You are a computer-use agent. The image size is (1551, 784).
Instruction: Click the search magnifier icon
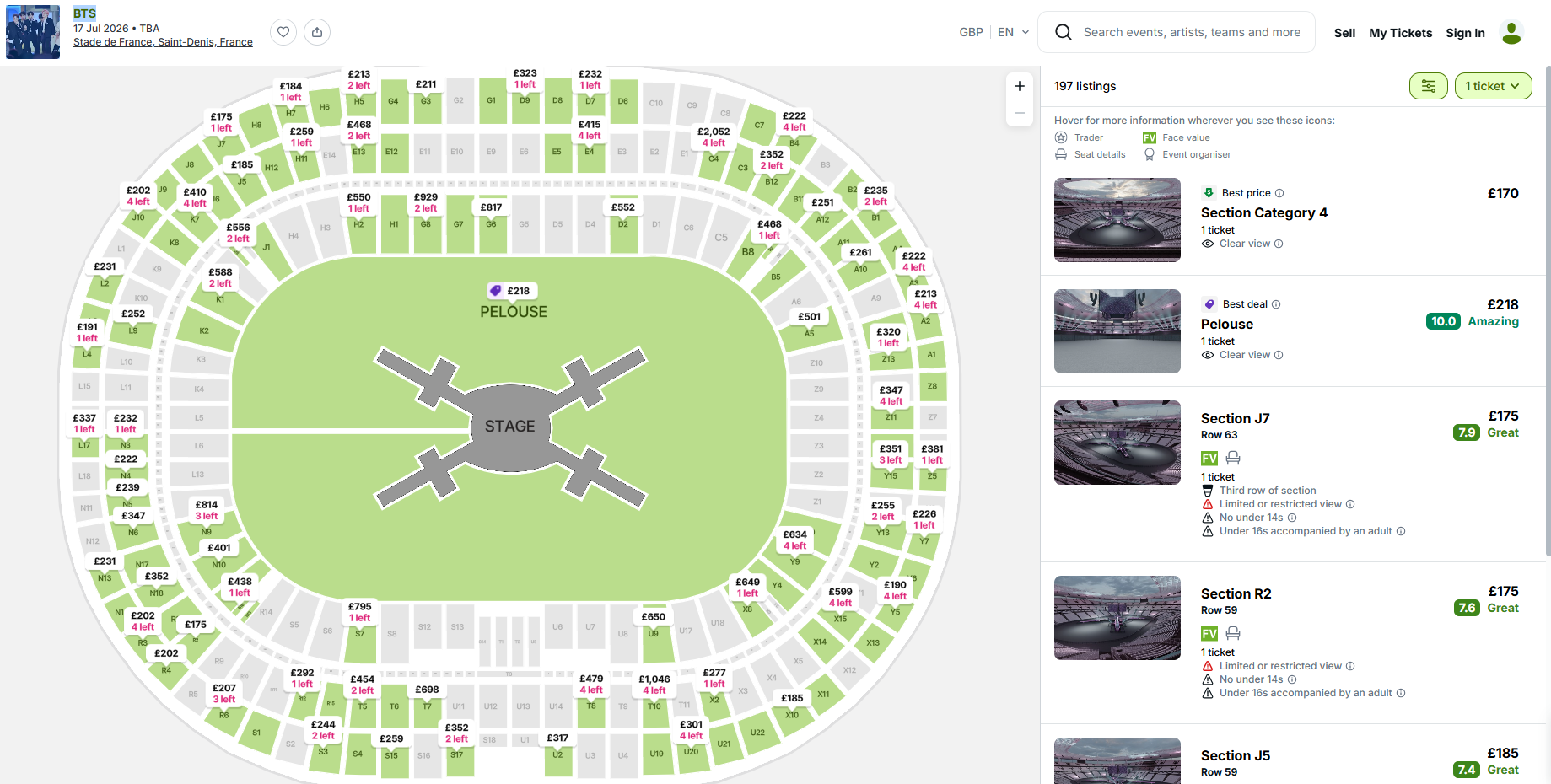(1064, 32)
